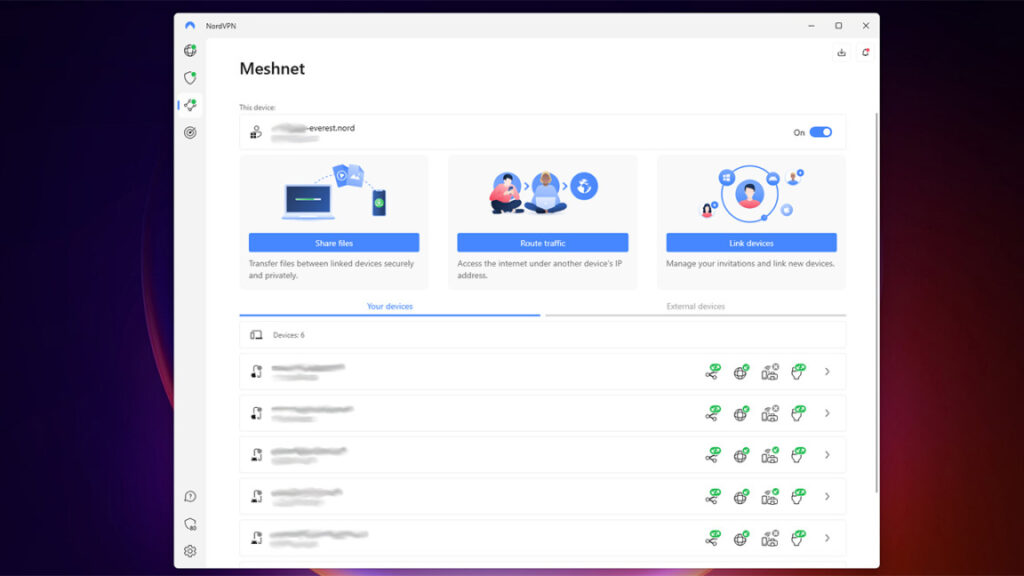
Task: Click traffic-routing globe icon in fourth device row
Action: click(x=741, y=497)
